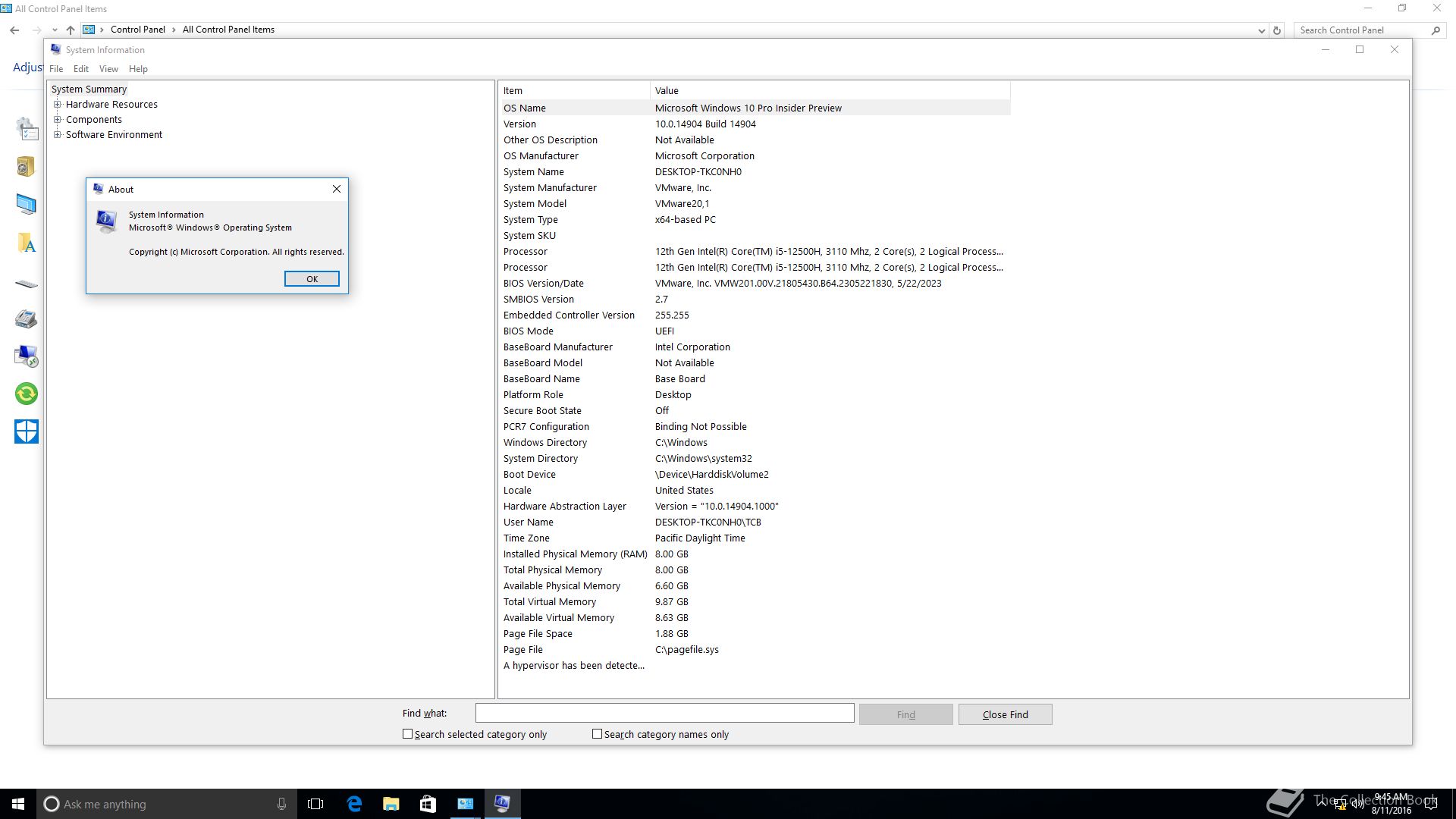This screenshot has width=1456, height=819.
Task: Switch to the Control Panel taskbar button
Action: click(465, 804)
